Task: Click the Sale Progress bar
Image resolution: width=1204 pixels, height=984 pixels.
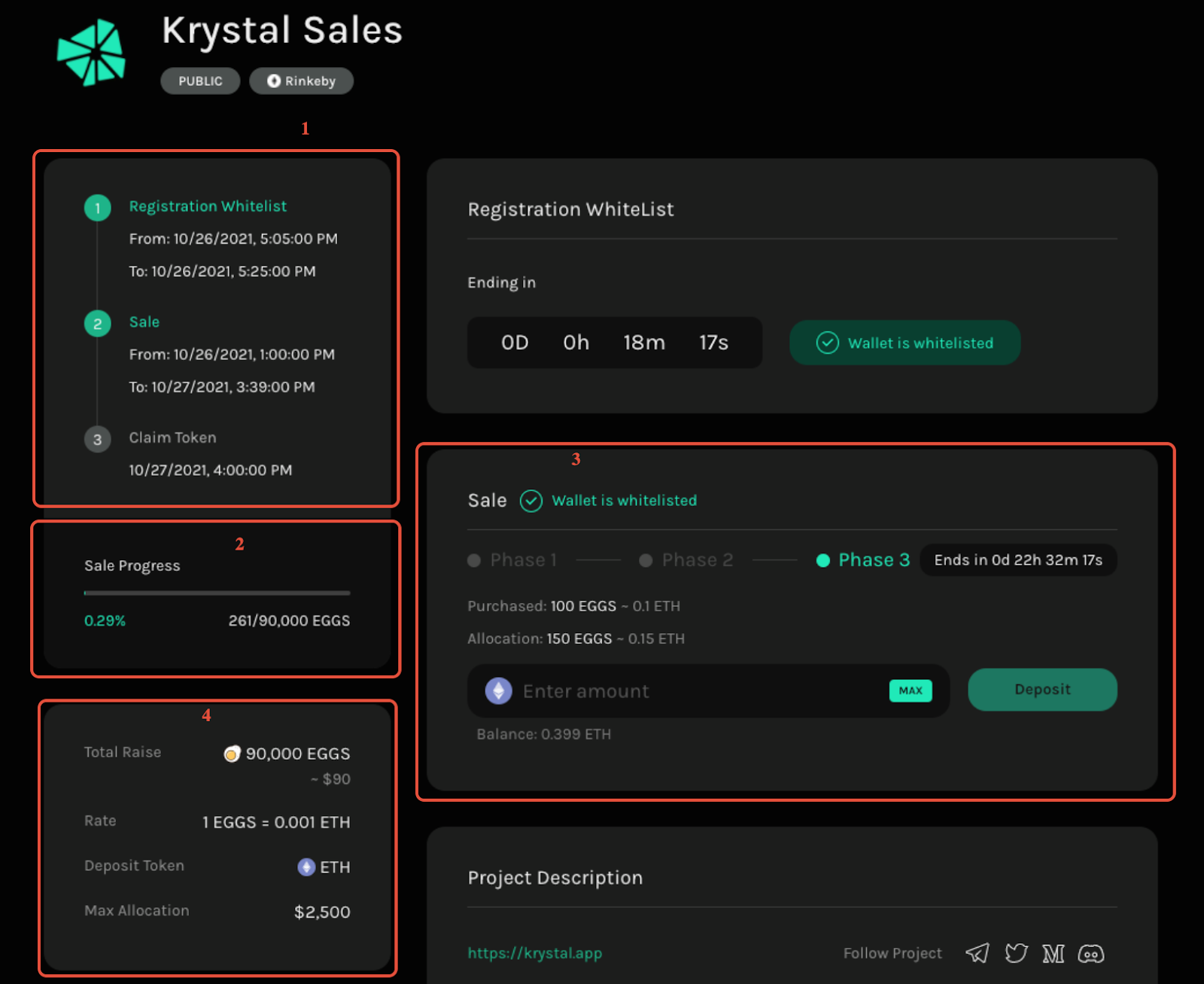Action: click(x=217, y=593)
